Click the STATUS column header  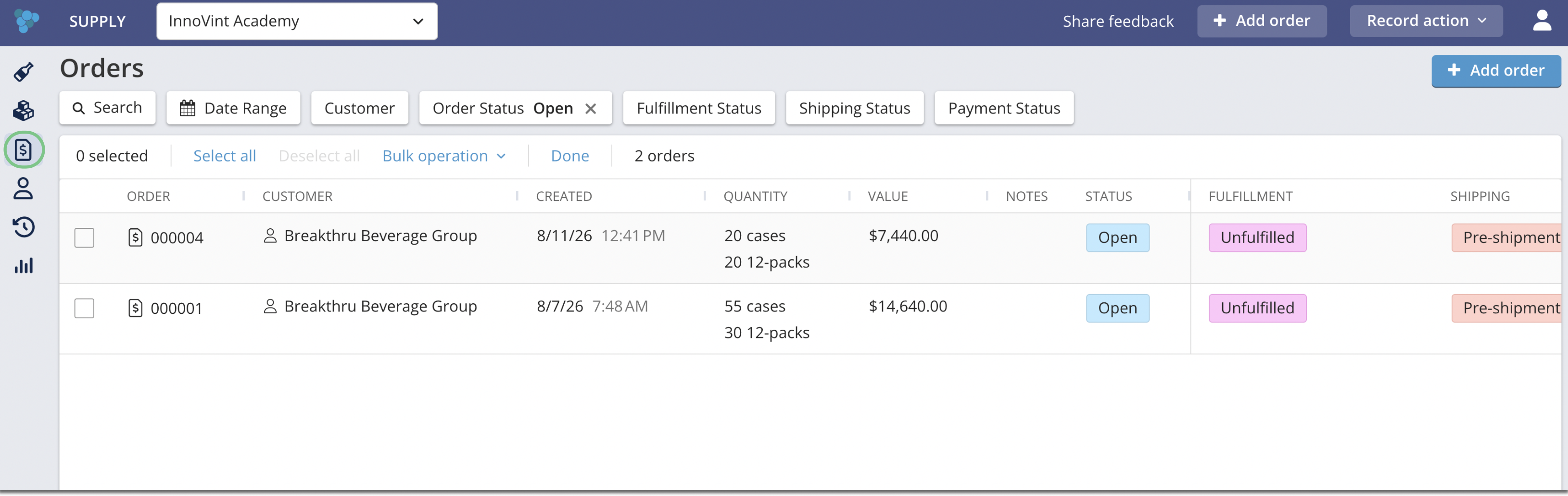pyautogui.click(x=1109, y=196)
